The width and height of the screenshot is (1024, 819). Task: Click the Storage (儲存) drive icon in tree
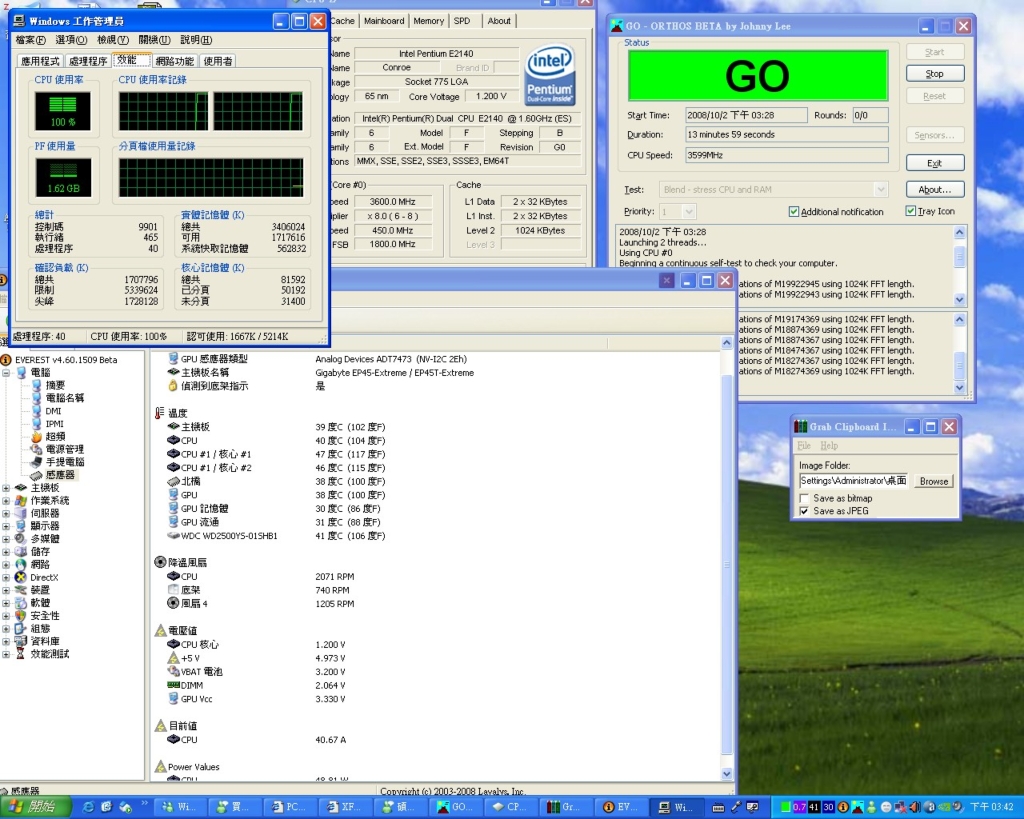coord(21,551)
